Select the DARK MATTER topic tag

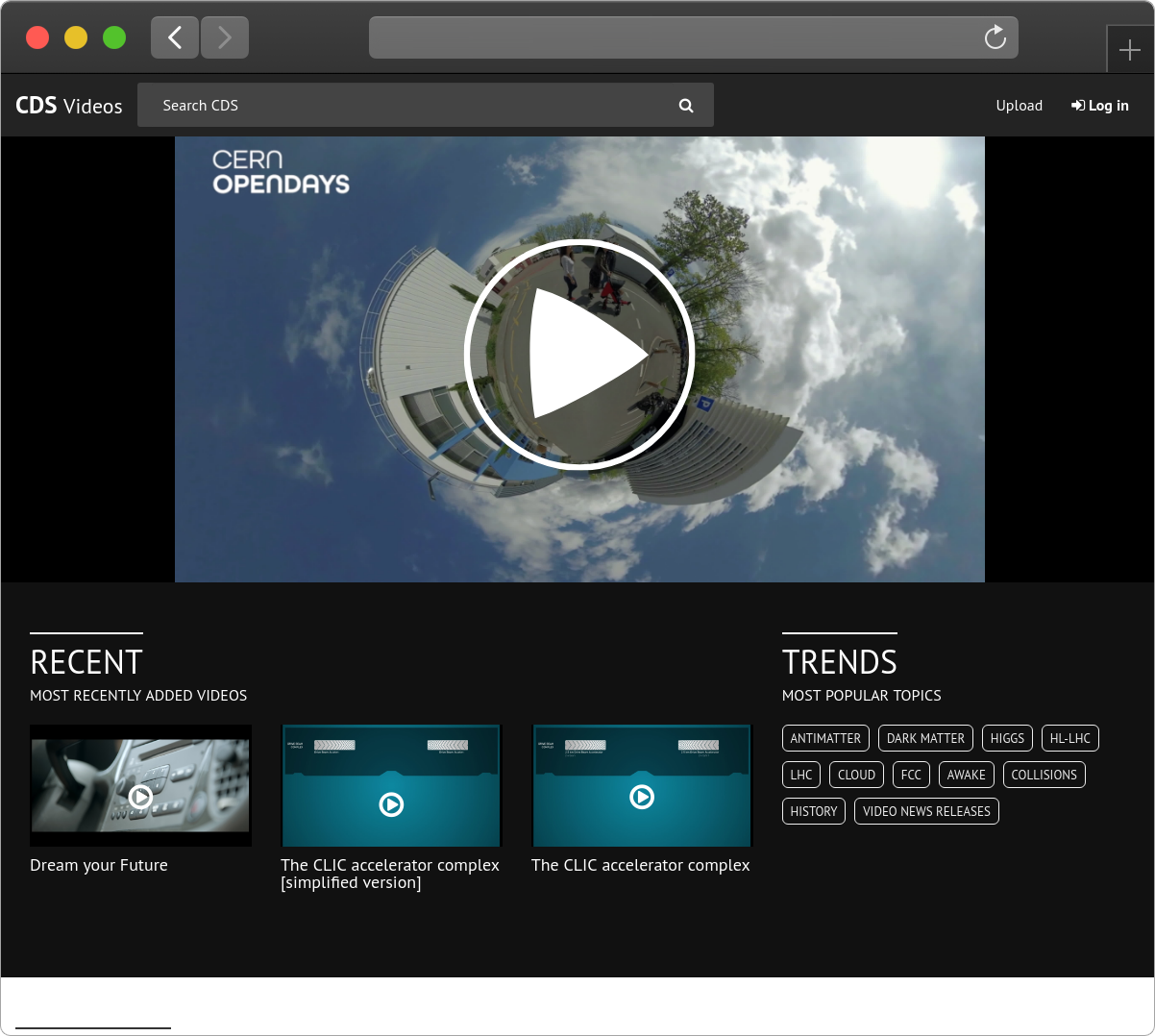pos(925,738)
